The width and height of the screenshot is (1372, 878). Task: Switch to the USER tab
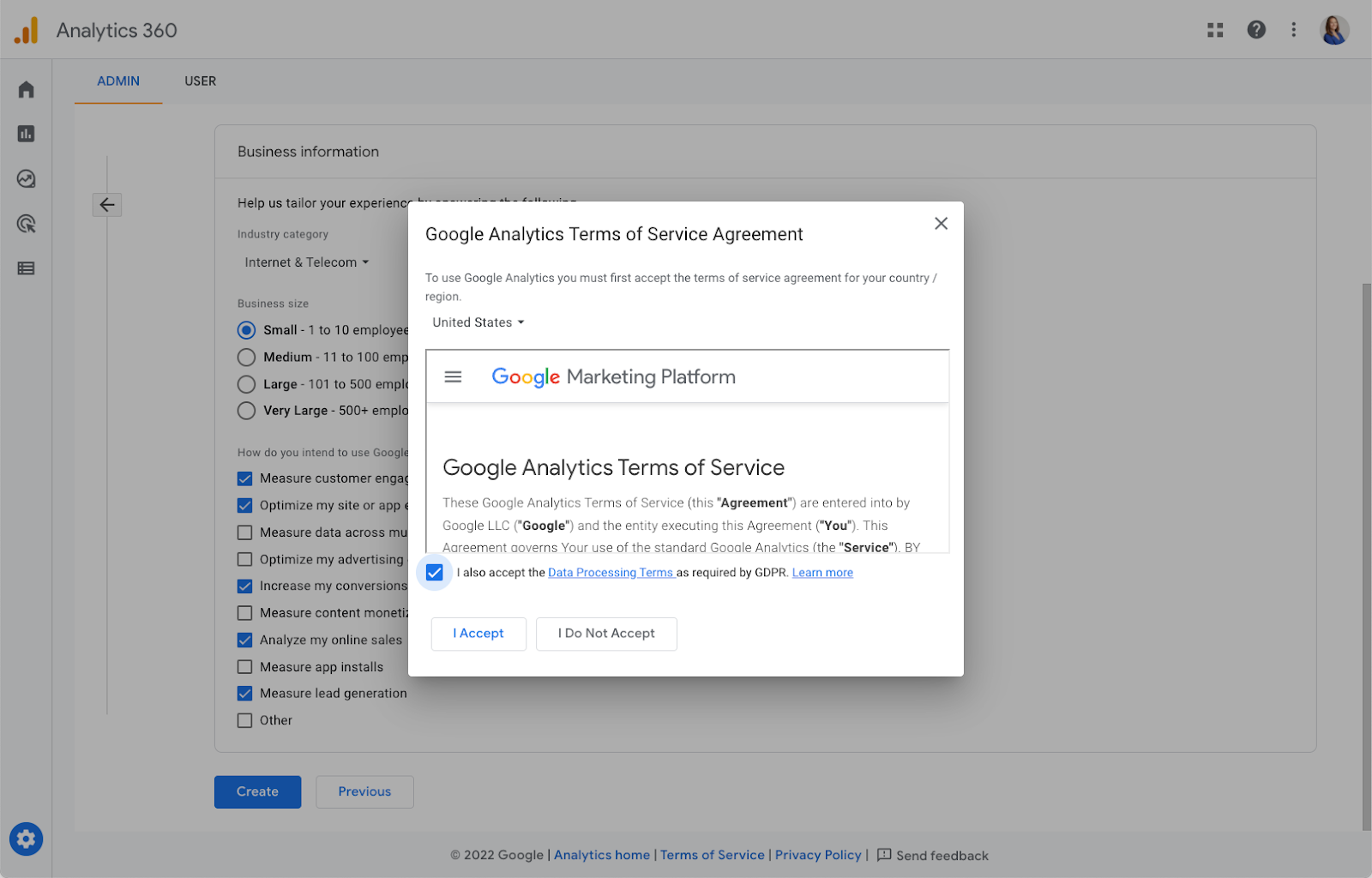(x=201, y=81)
